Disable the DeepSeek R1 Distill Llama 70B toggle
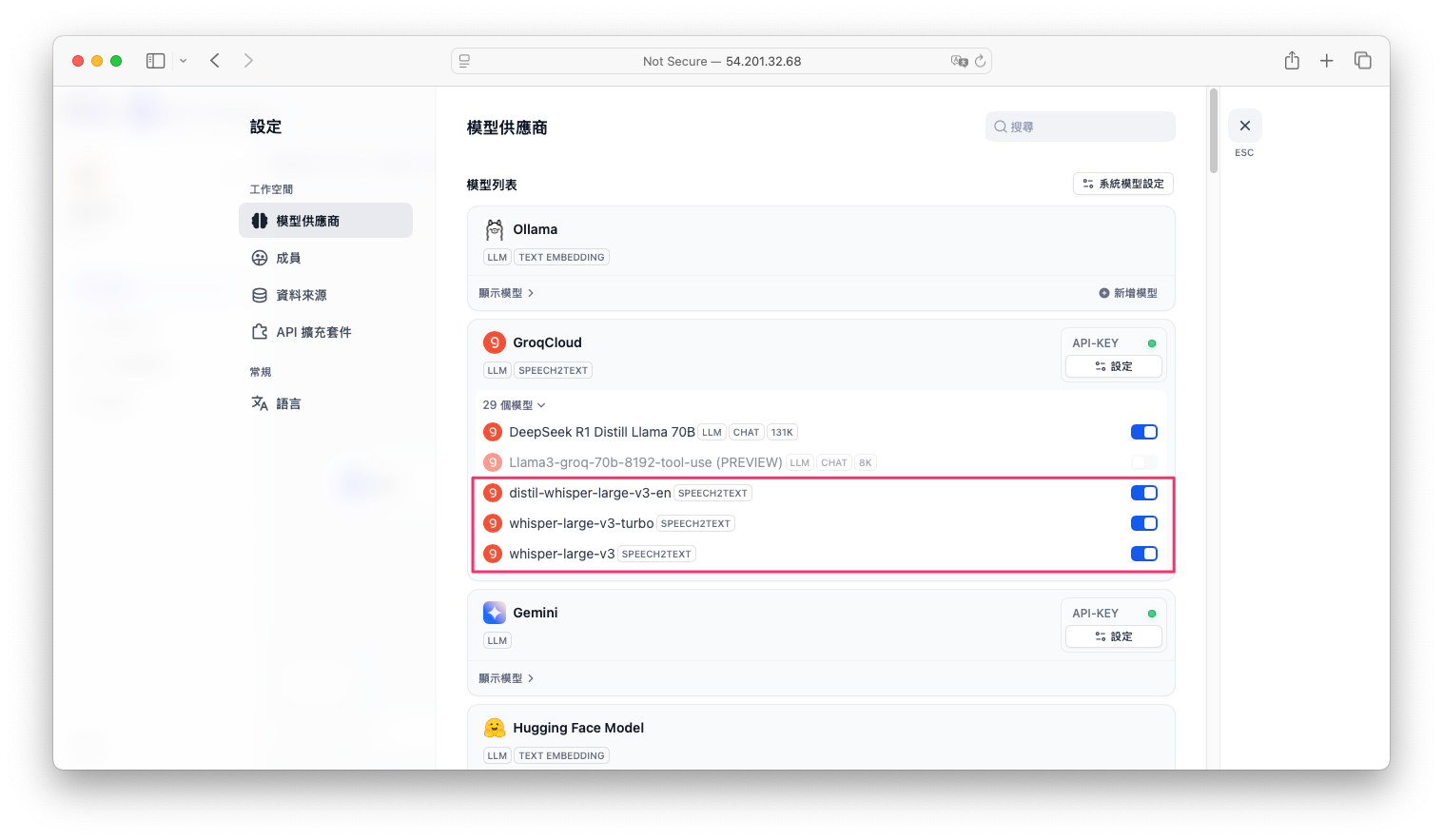This screenshot has height=840, width=1443. click(1143, 432)
